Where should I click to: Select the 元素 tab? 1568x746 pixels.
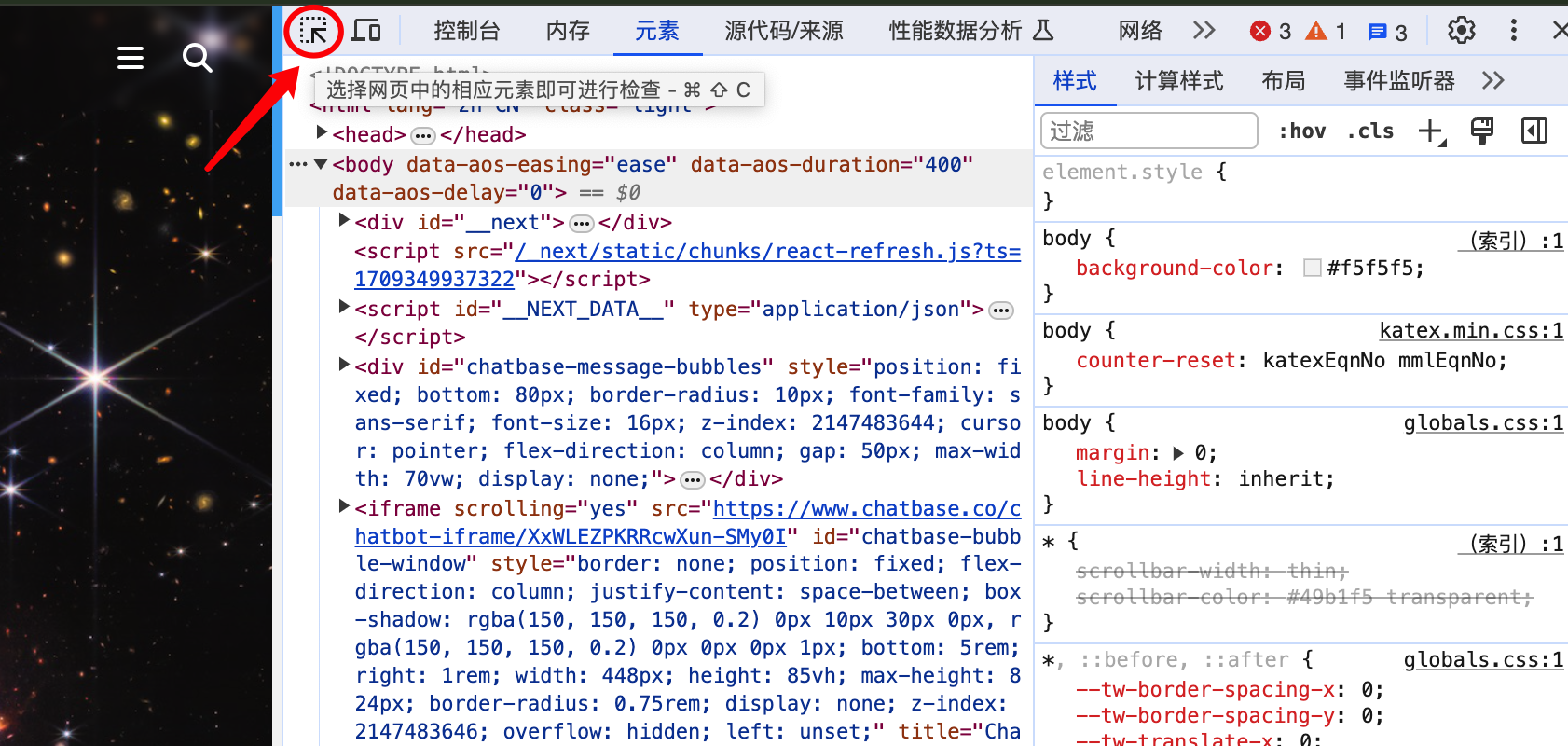(x=657, y=31)
